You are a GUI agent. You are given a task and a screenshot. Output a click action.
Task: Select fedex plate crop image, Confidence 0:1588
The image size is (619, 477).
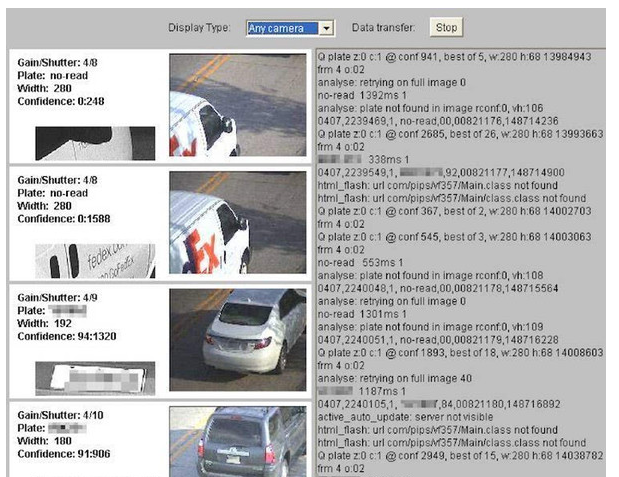pos(95,261)
